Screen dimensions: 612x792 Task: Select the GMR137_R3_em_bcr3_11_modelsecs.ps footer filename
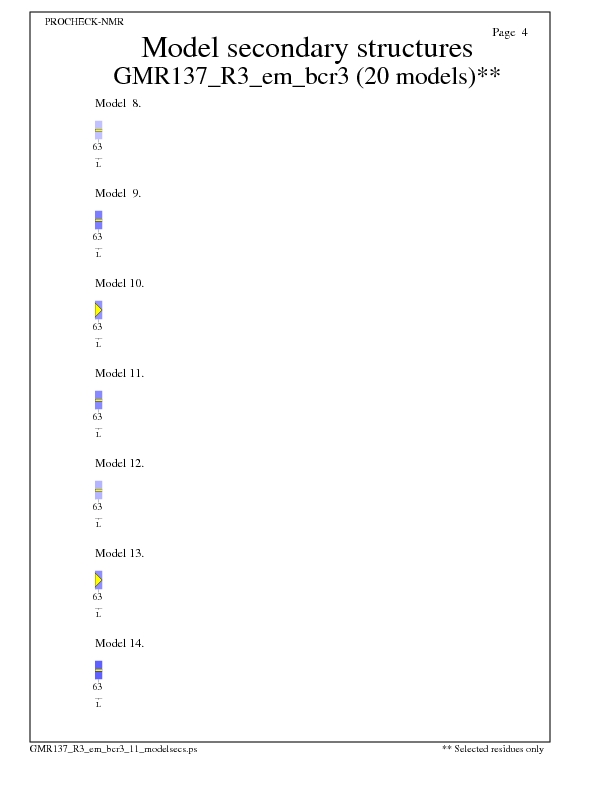pyautogui.click(x=113, y=748)
